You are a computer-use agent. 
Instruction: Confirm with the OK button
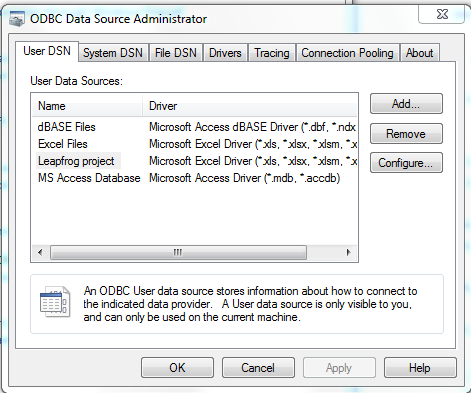(177, 368)
